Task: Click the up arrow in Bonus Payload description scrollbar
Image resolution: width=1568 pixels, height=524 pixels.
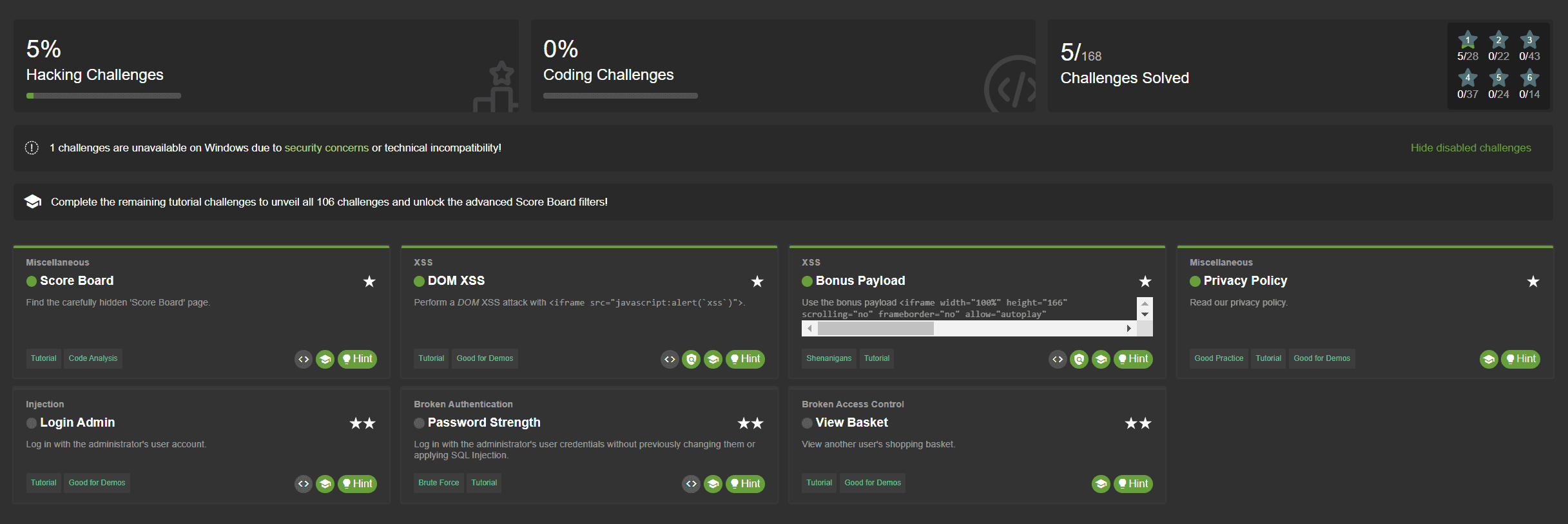Action: [x=1145, y=304]
